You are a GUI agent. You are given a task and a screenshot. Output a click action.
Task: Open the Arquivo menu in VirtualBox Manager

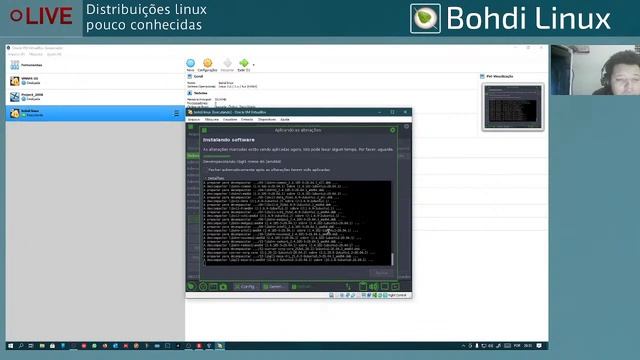pos(16,54)
